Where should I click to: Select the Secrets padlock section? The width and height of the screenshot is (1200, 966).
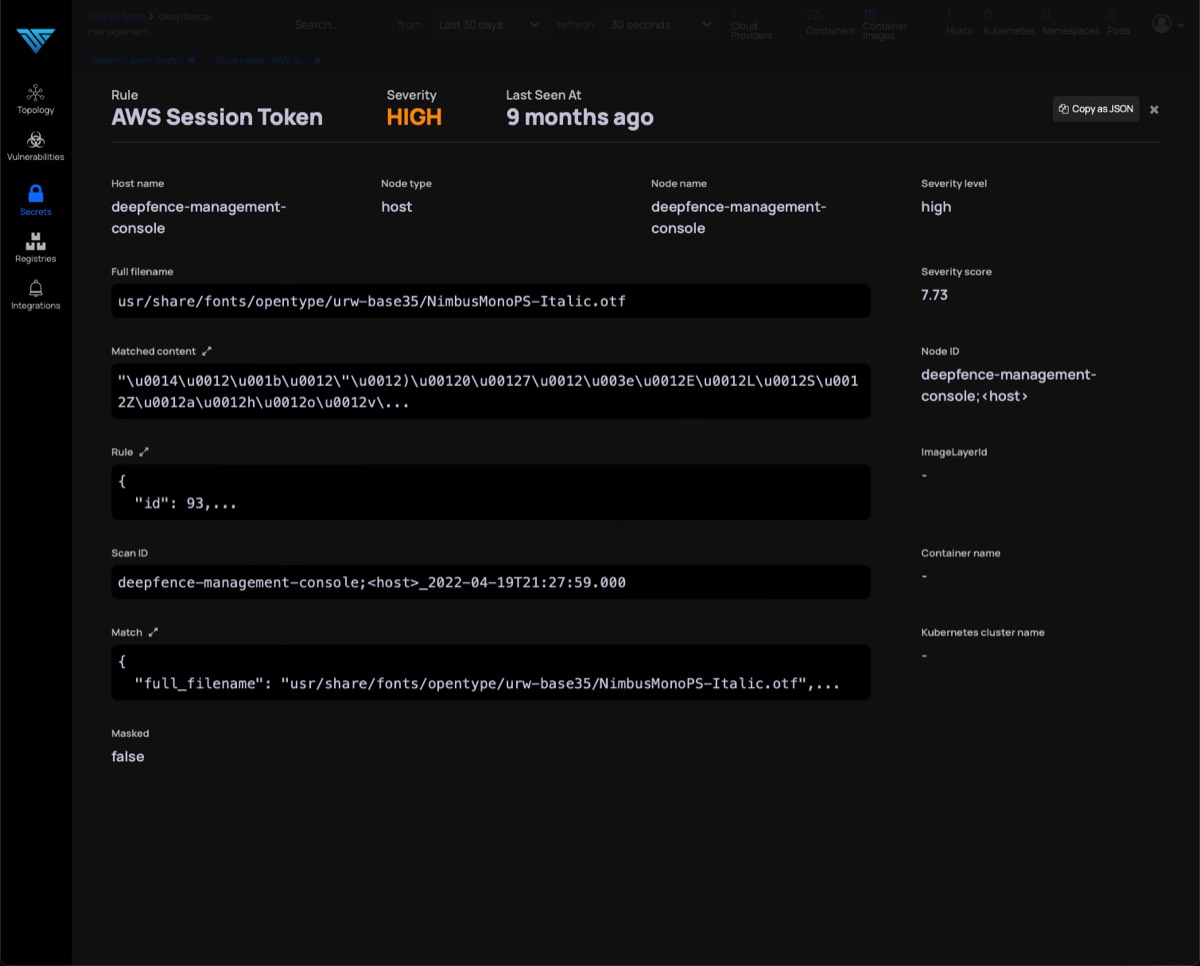(x=36, y=200)
